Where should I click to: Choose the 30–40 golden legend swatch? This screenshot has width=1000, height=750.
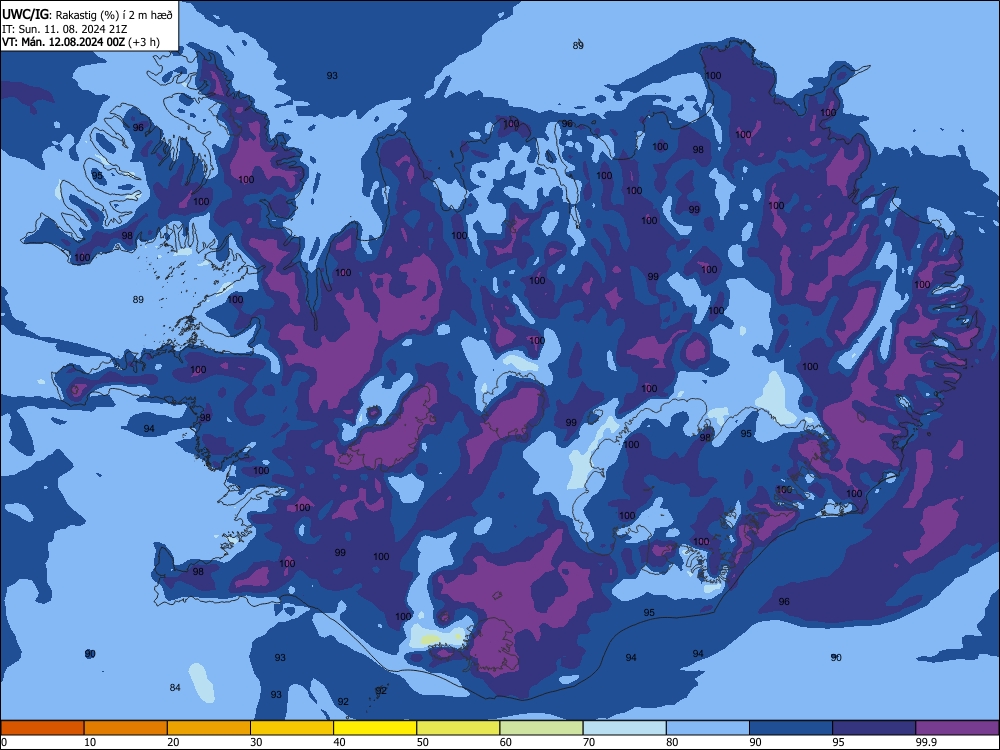tap(292, 728)
